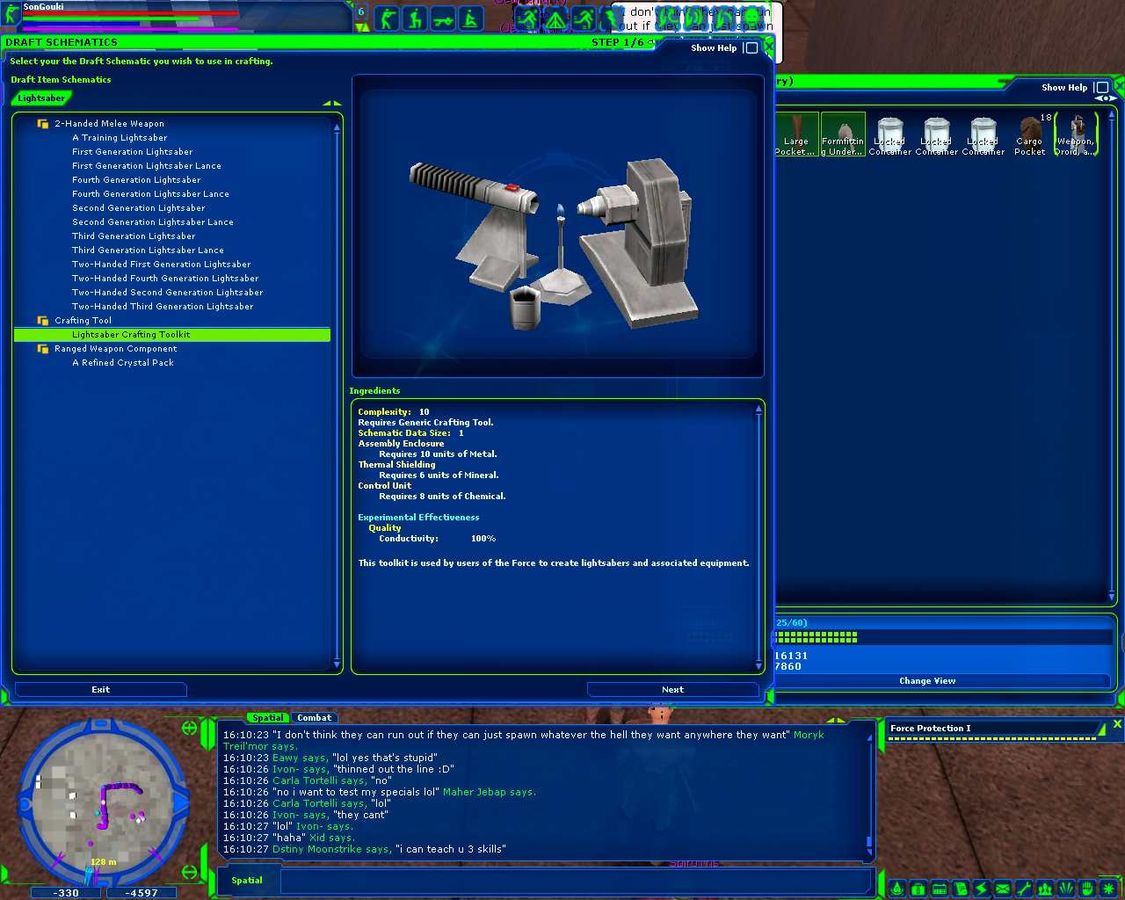Click the wrench options icon
The height and width of the screenshot is (900, 1125).
(1025, 888)
